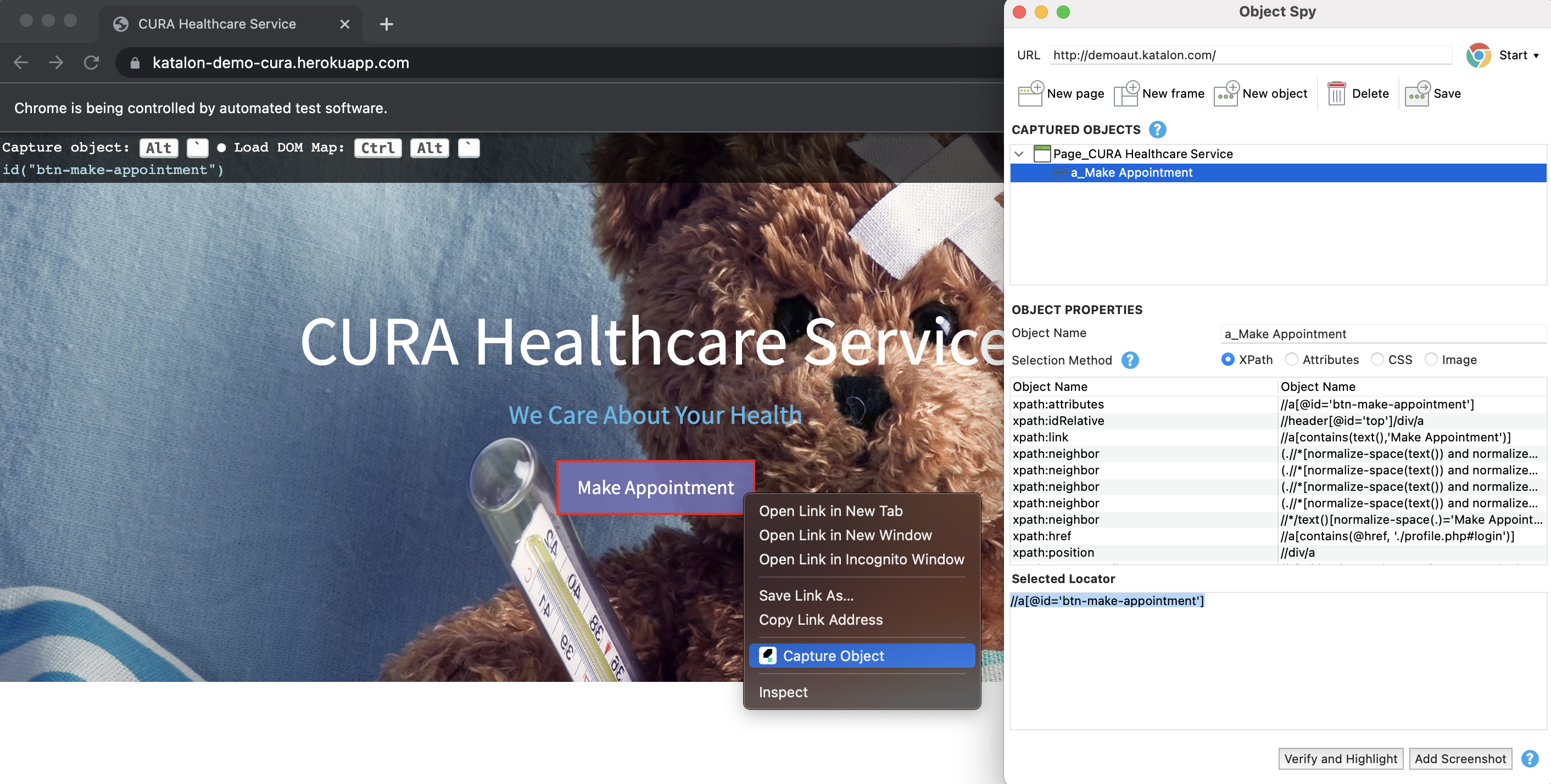Click the id("btn-make-appointment") locator text
This screenshot has width=1551, height=784.
click(113, 170)
